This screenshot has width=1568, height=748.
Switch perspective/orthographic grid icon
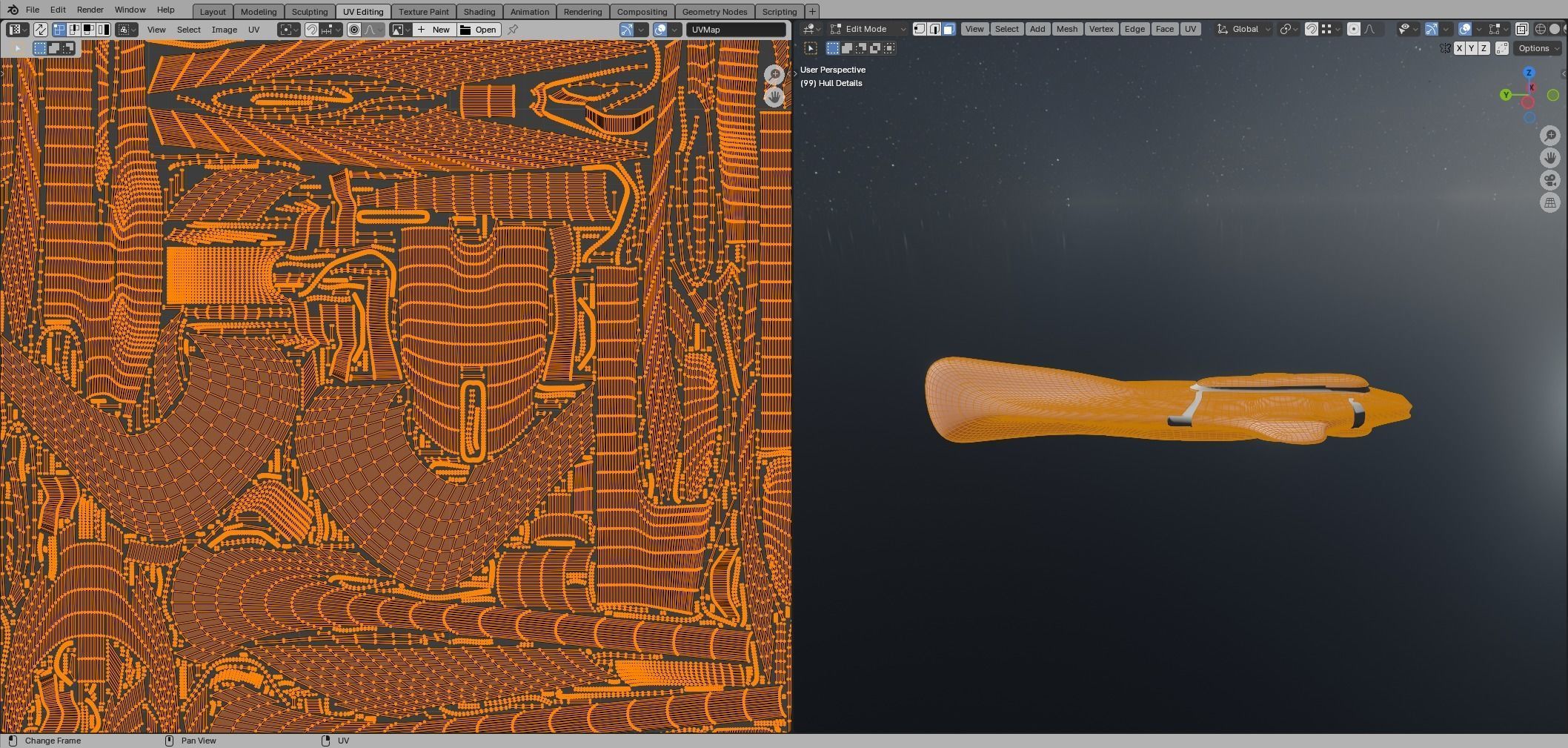click(1550, 202)
